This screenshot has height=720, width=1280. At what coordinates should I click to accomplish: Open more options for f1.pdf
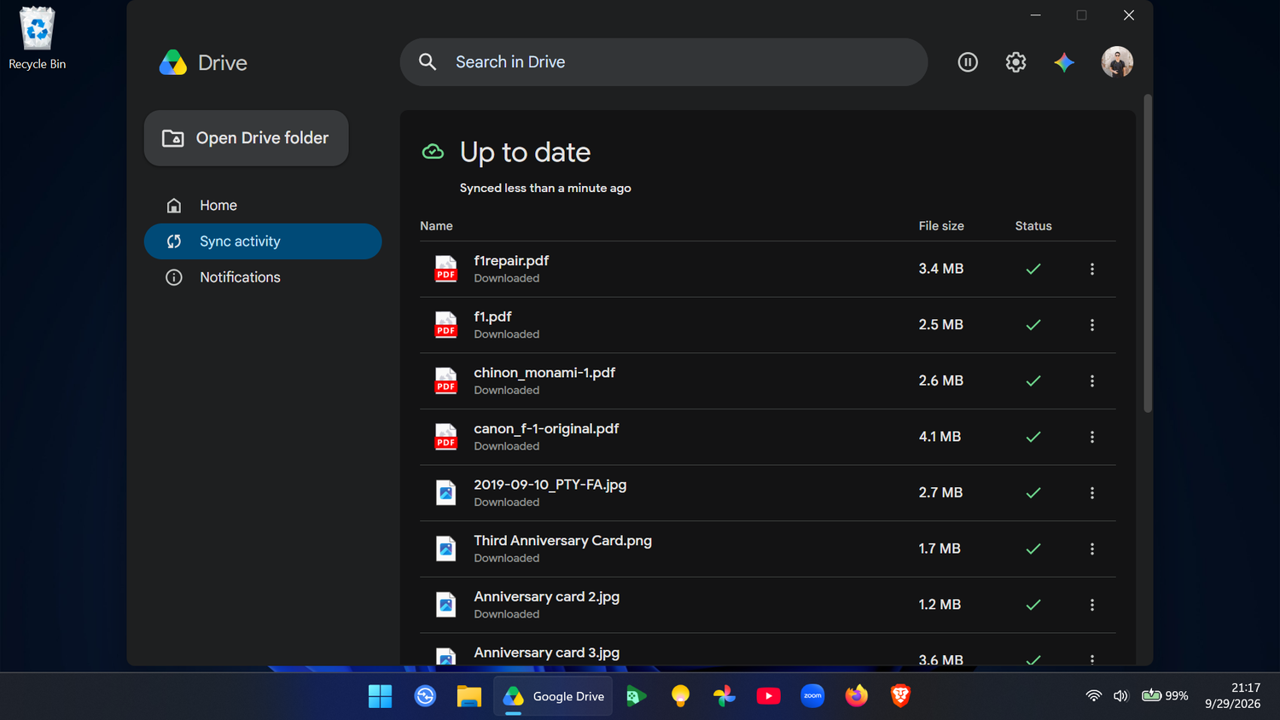1092,325
